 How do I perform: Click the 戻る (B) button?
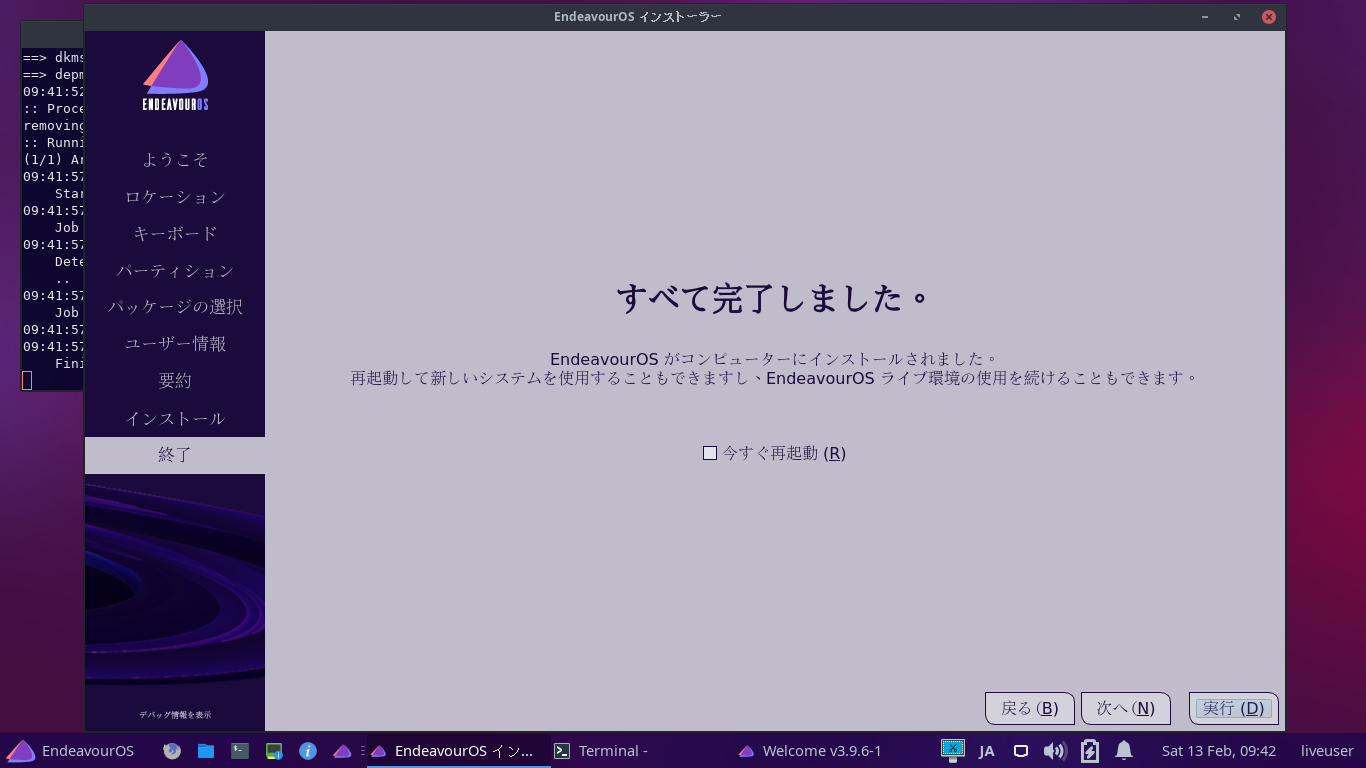click(x=1029, y=708)
